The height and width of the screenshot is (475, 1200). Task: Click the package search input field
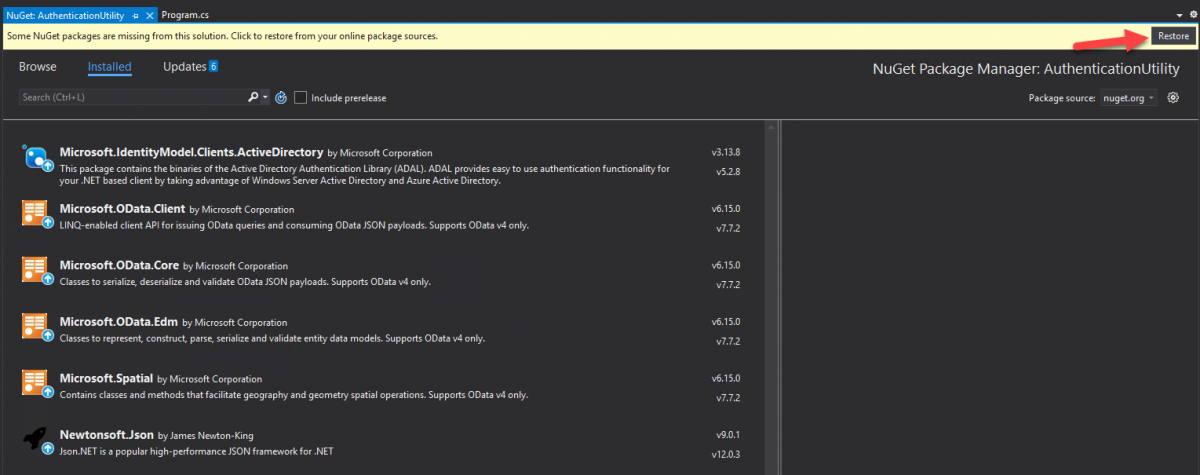[130, 98]
